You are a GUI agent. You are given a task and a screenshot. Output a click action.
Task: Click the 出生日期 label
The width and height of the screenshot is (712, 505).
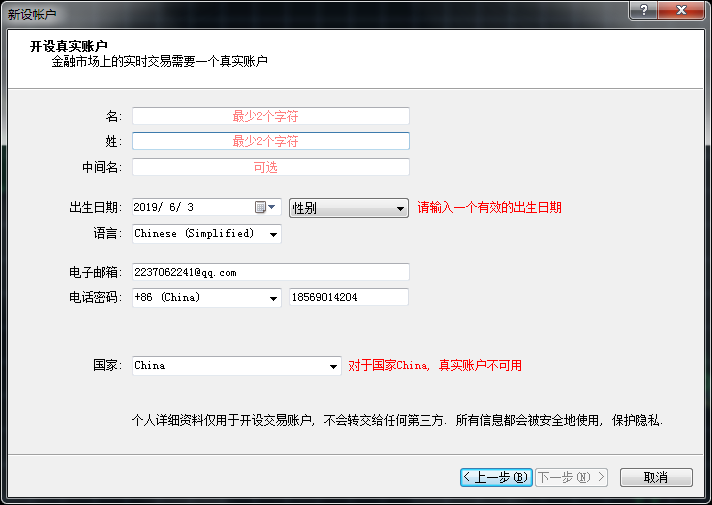click(x=95, y=208)
